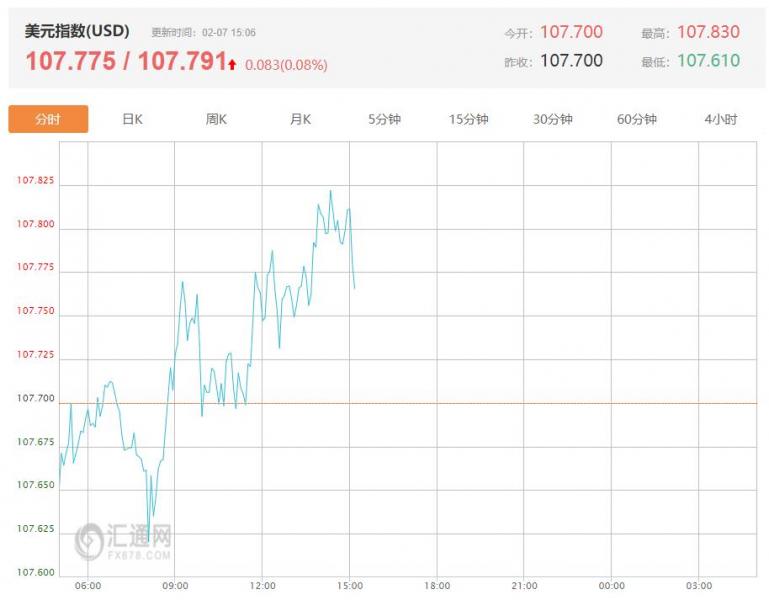Select the 分时 tab
Screen dimensions: 769x600
tap(48, 119)
